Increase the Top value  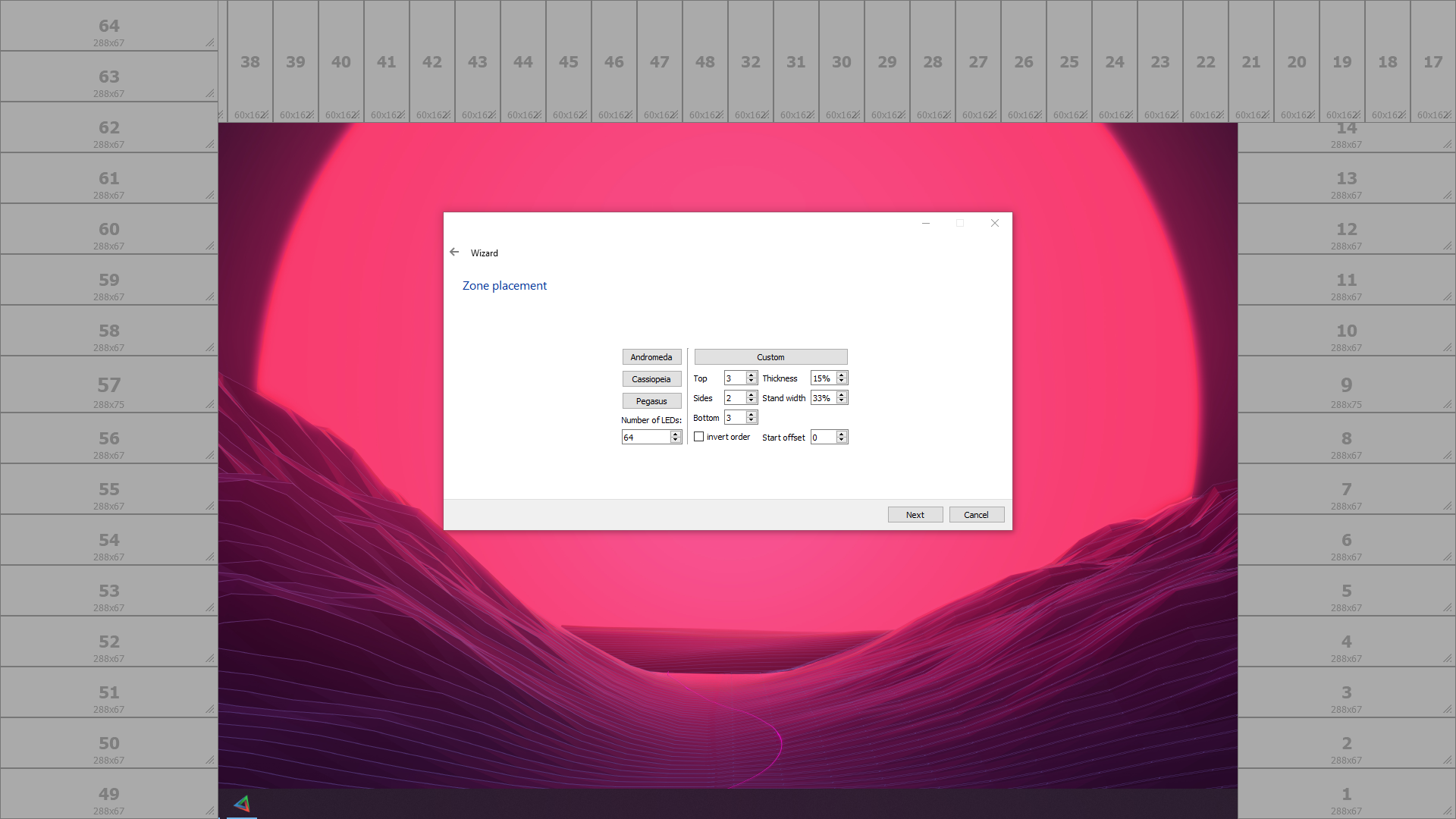(x=752, y=375)
